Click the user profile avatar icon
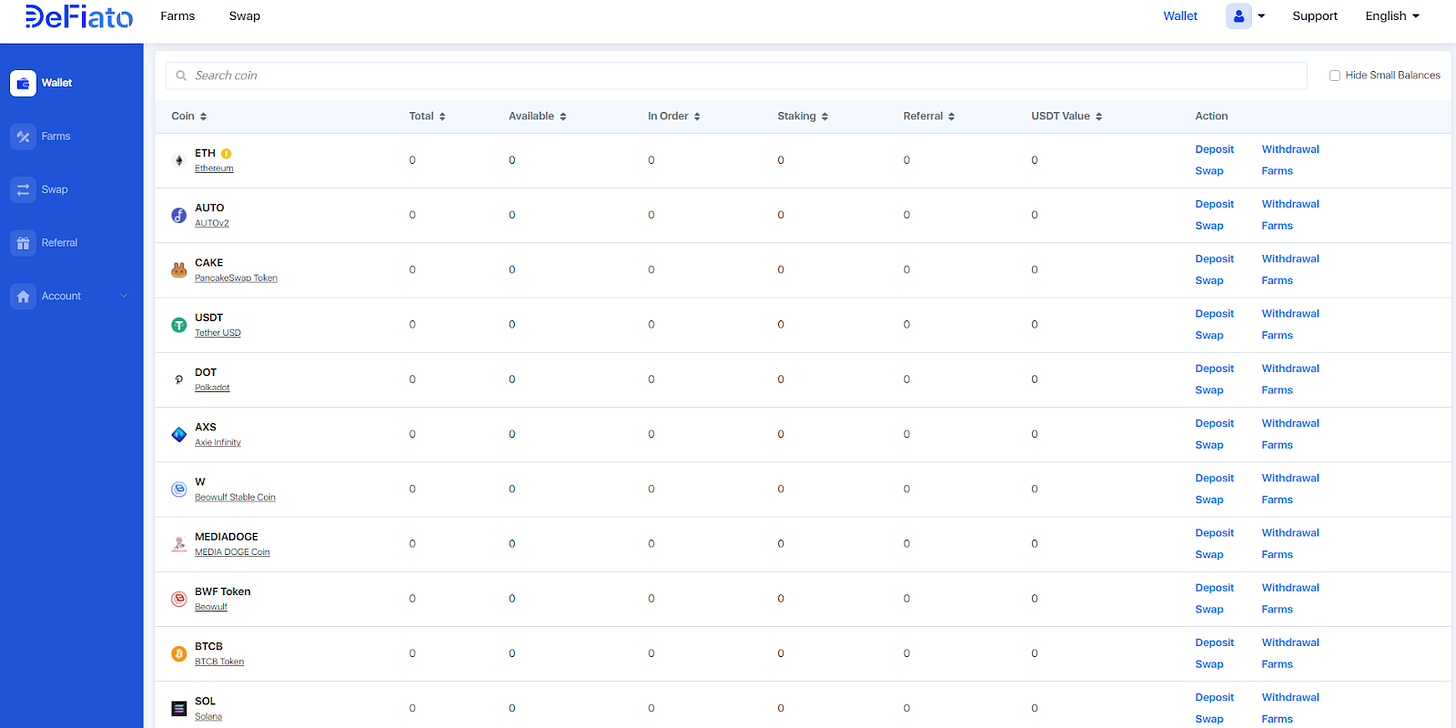 pyautogui.click(x=1238, y=16)
